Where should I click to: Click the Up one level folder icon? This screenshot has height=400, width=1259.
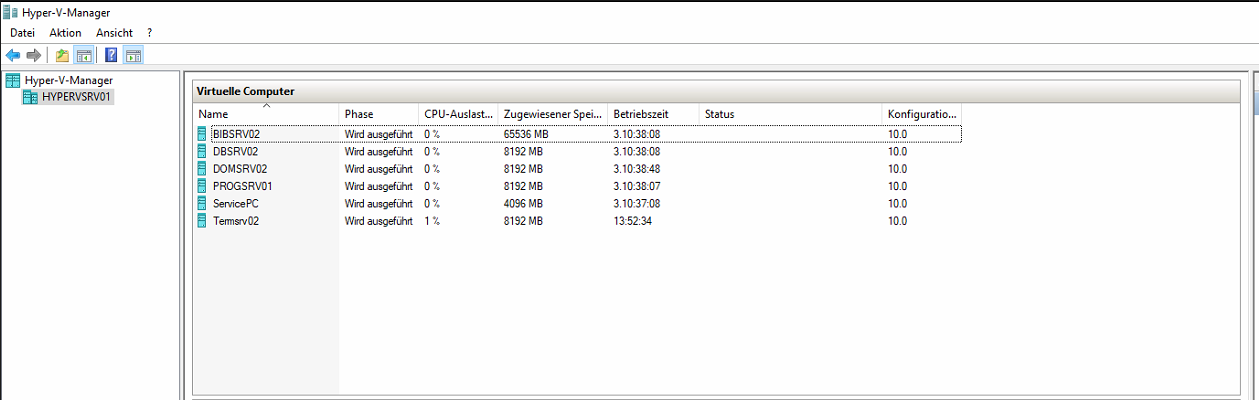[x=62, y=55]
